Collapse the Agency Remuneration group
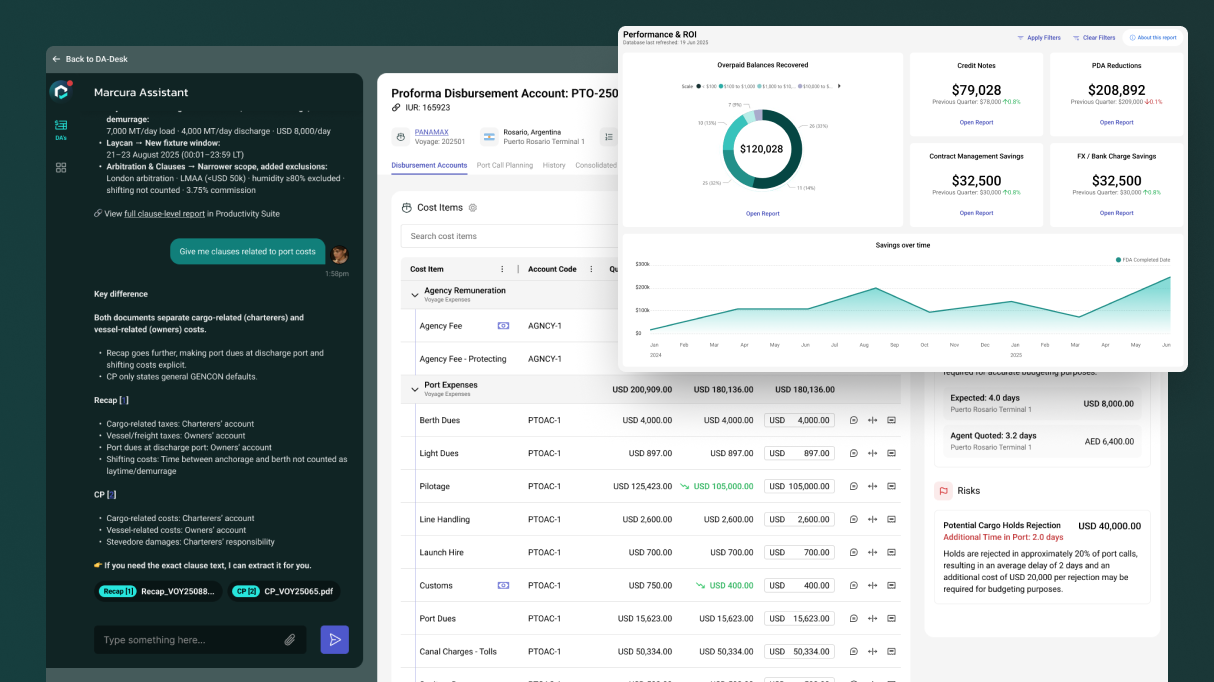Screen dimensions: 1214x682 click(x=415, y=295)
